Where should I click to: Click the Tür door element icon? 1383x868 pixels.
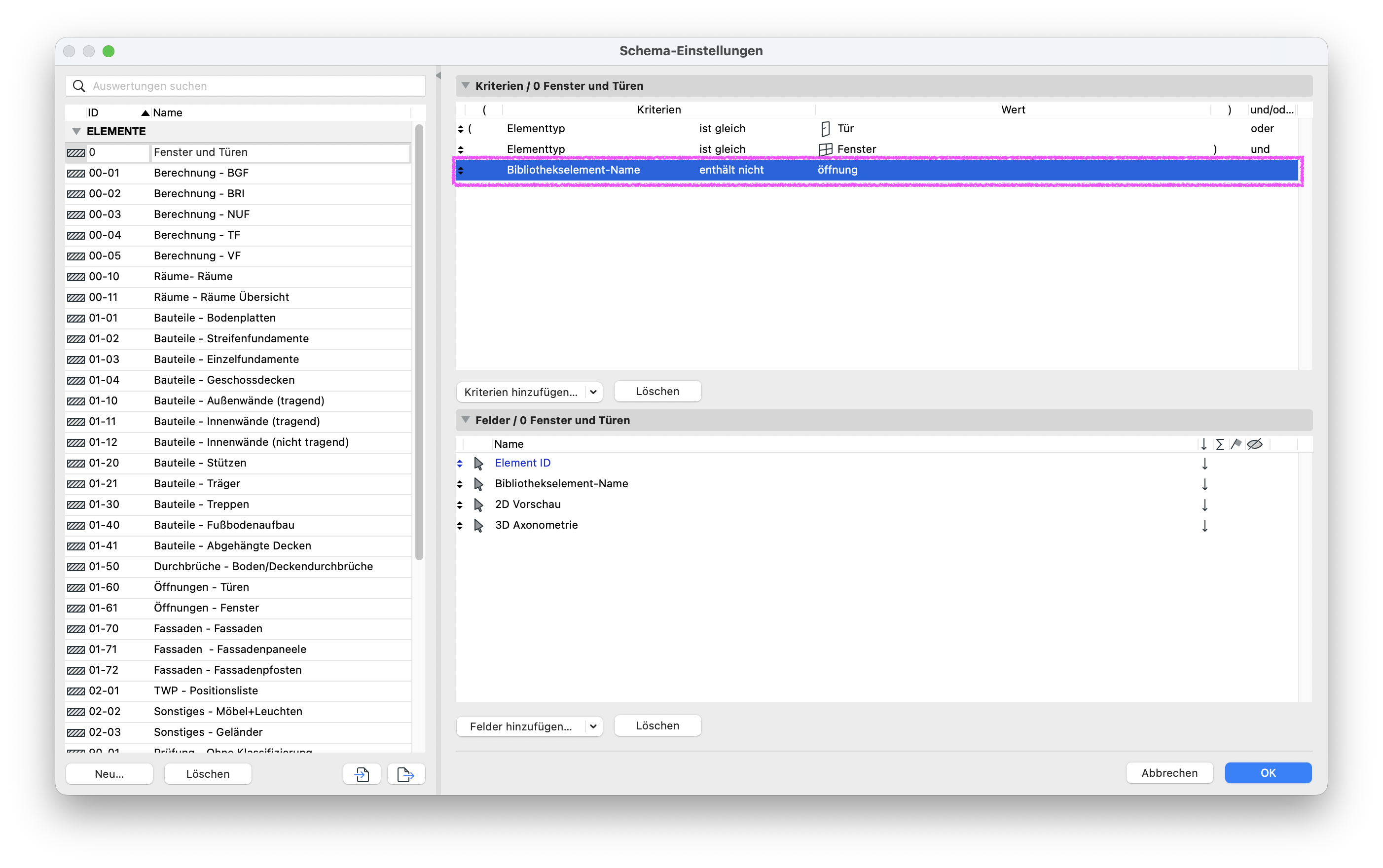point(825,129)
